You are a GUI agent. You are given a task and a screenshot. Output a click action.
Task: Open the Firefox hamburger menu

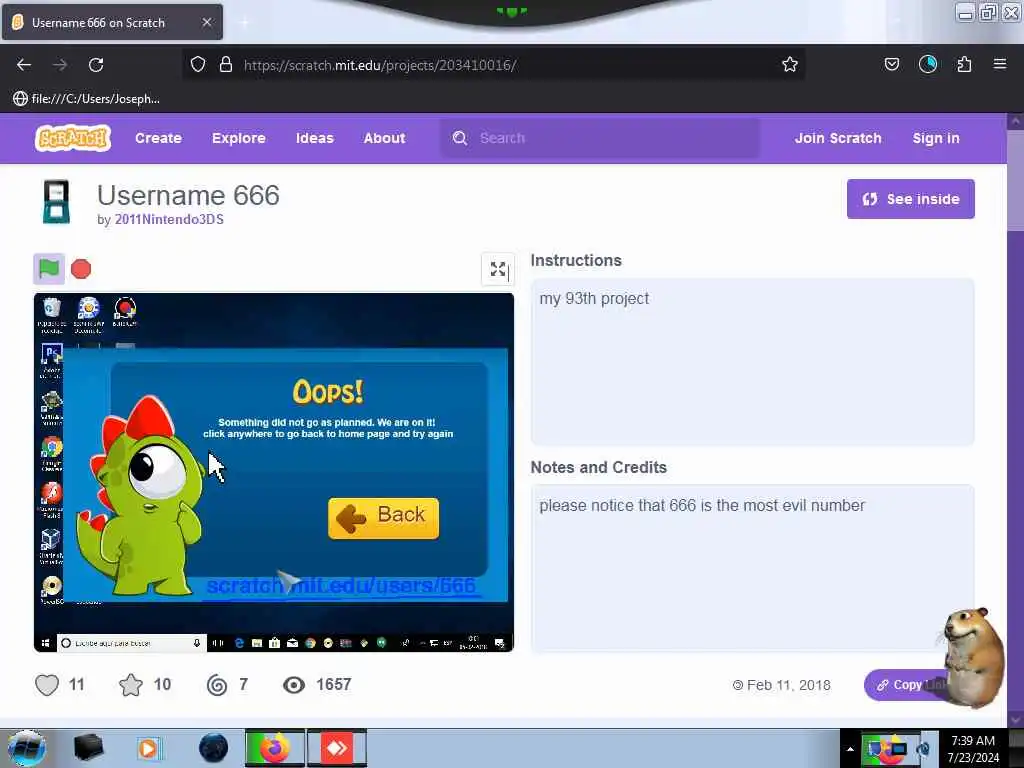[1000, 64]
